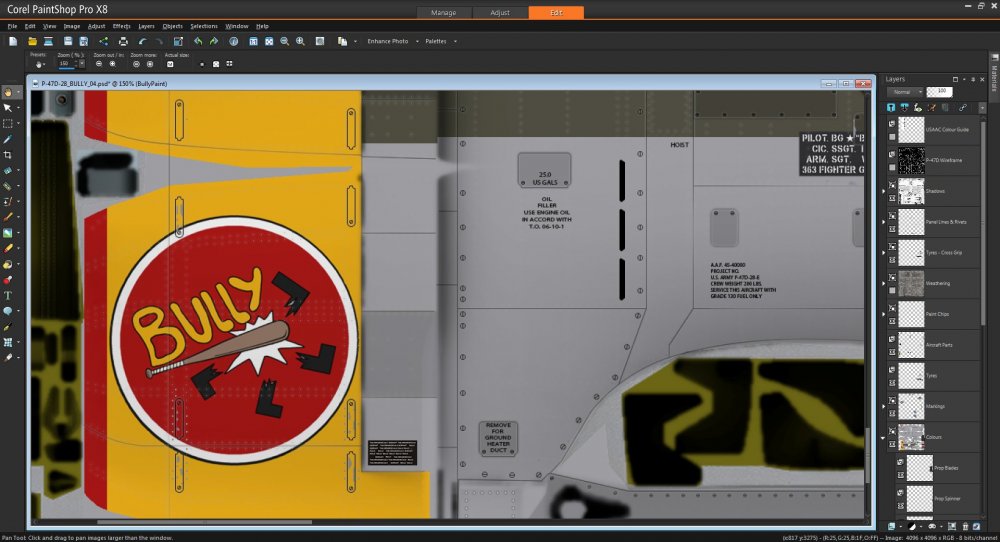This screenshot has height=542, width=1000.
Task: Click the Print icon in the toolbar
Action: tap(123, 41)
